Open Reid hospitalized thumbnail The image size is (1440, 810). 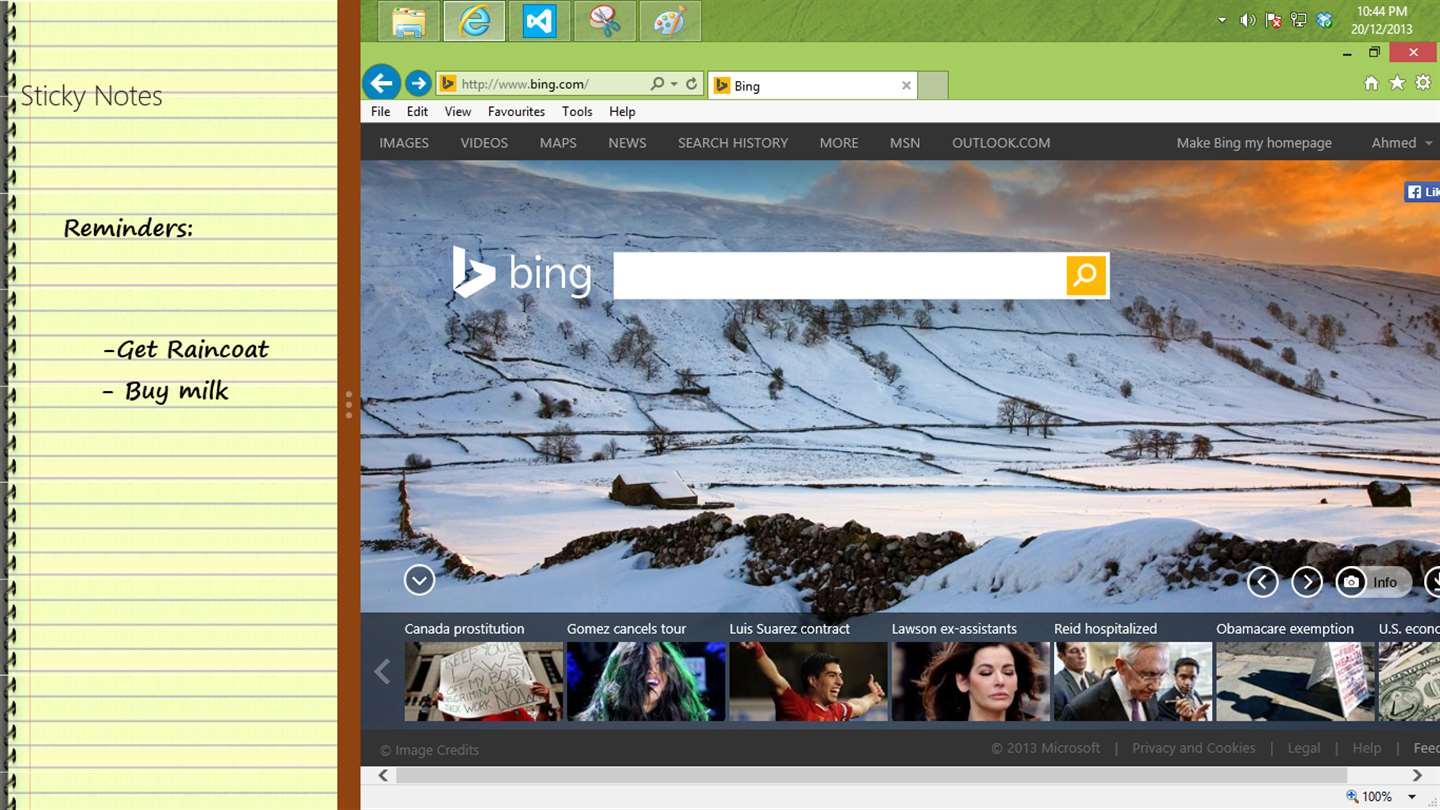click(1133, 681)
